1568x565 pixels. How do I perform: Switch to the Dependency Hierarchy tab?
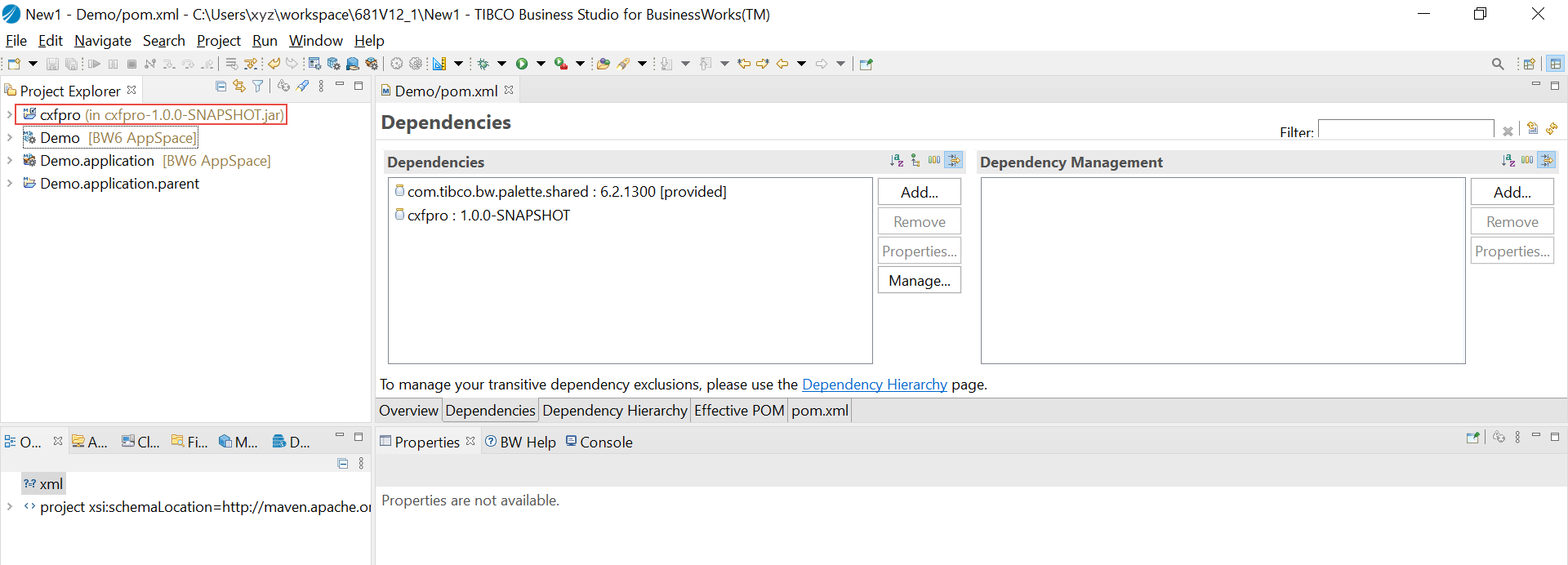click(615, 410)
